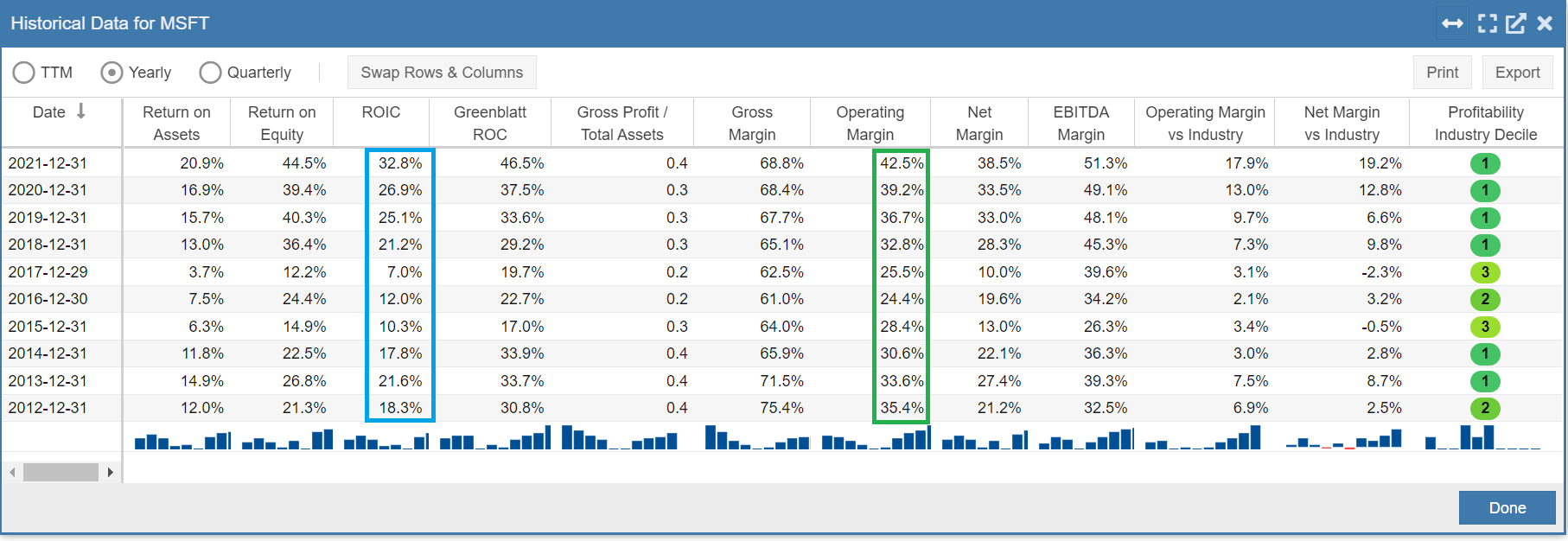The image size is (1568, 541).
Task: Widen the dialog with the double-arrow icon
Action: click(x=1453, y=23)
